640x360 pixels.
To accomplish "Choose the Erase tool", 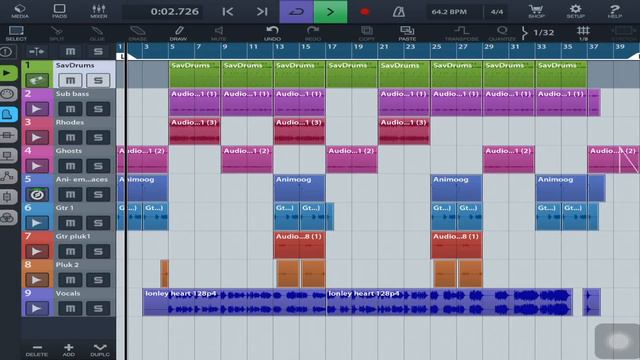I will point(138,33).
